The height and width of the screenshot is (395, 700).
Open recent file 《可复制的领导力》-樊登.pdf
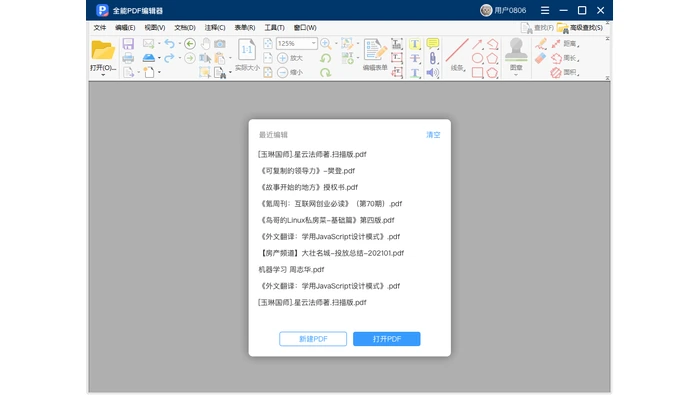(x=307, y=171)
